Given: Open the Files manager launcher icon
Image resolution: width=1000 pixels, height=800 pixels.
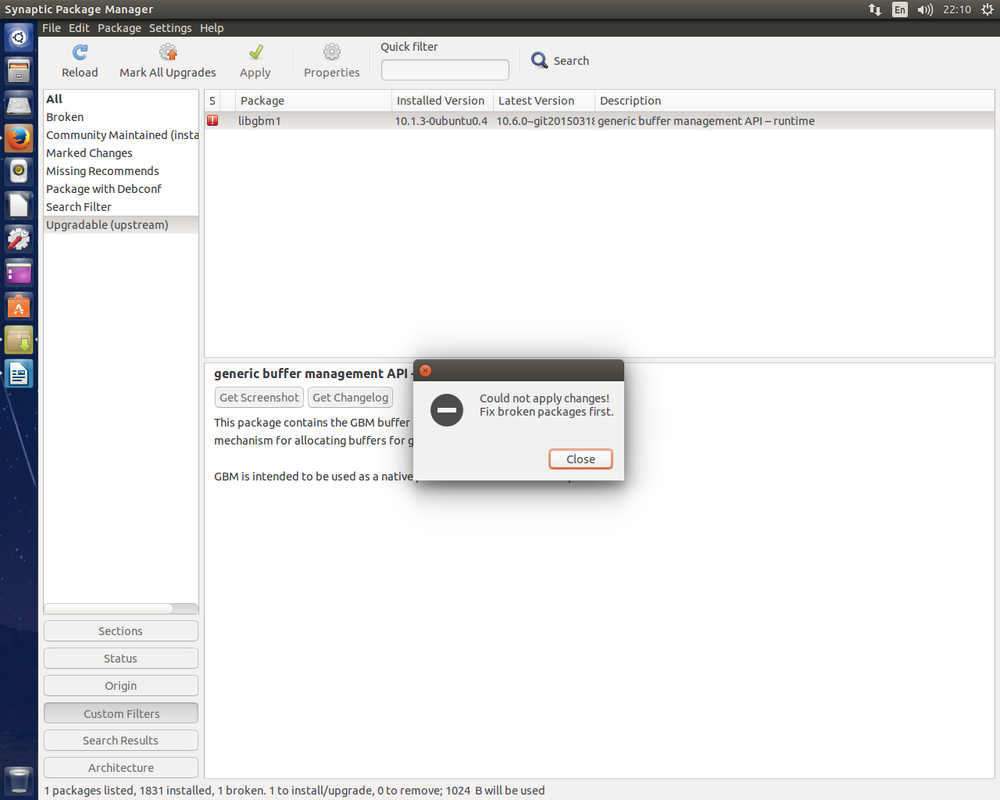Looking at the screenshot, I should coord(18,71).
